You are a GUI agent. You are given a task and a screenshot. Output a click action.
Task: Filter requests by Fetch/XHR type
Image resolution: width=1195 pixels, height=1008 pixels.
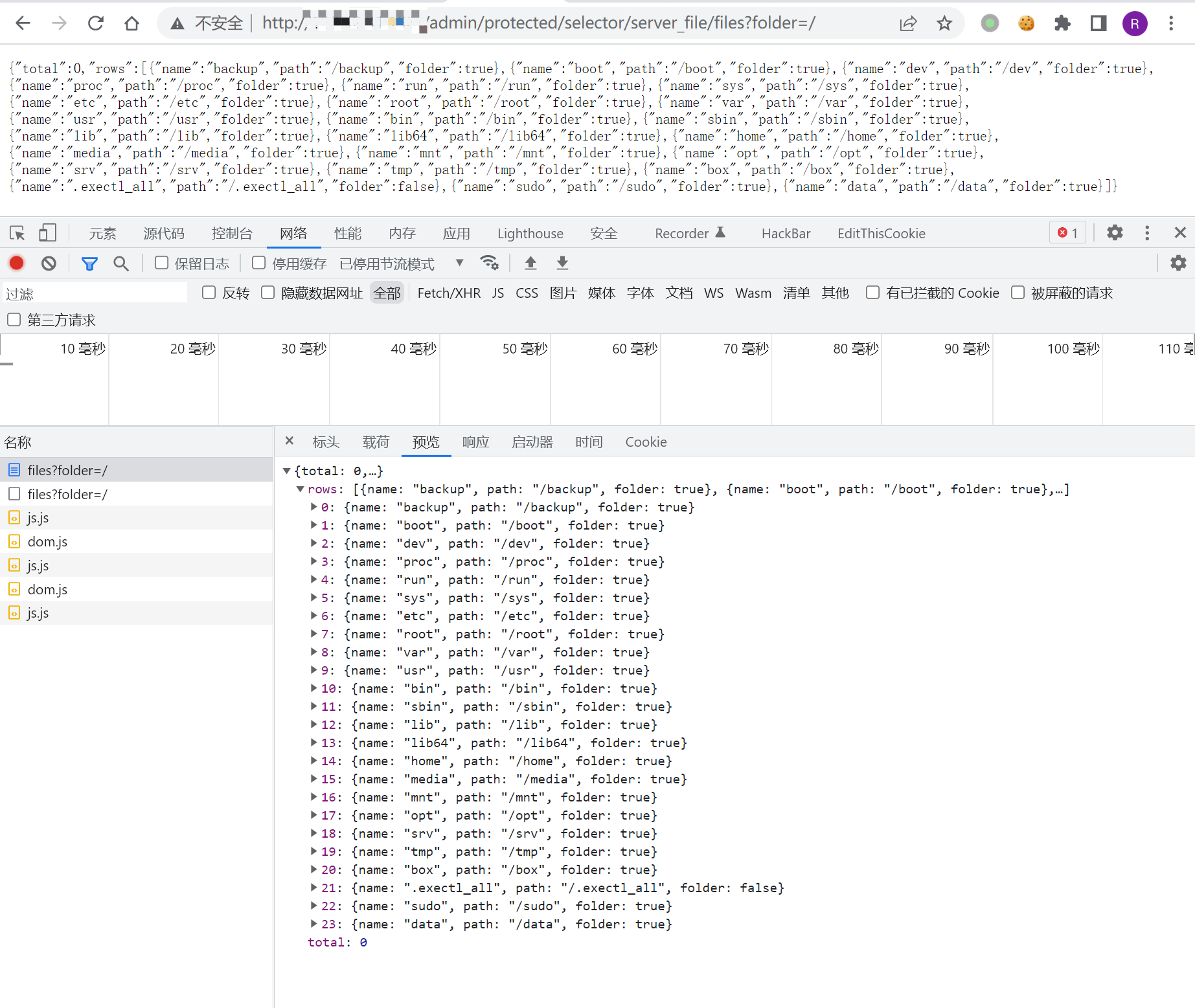(x=449, y=293)
